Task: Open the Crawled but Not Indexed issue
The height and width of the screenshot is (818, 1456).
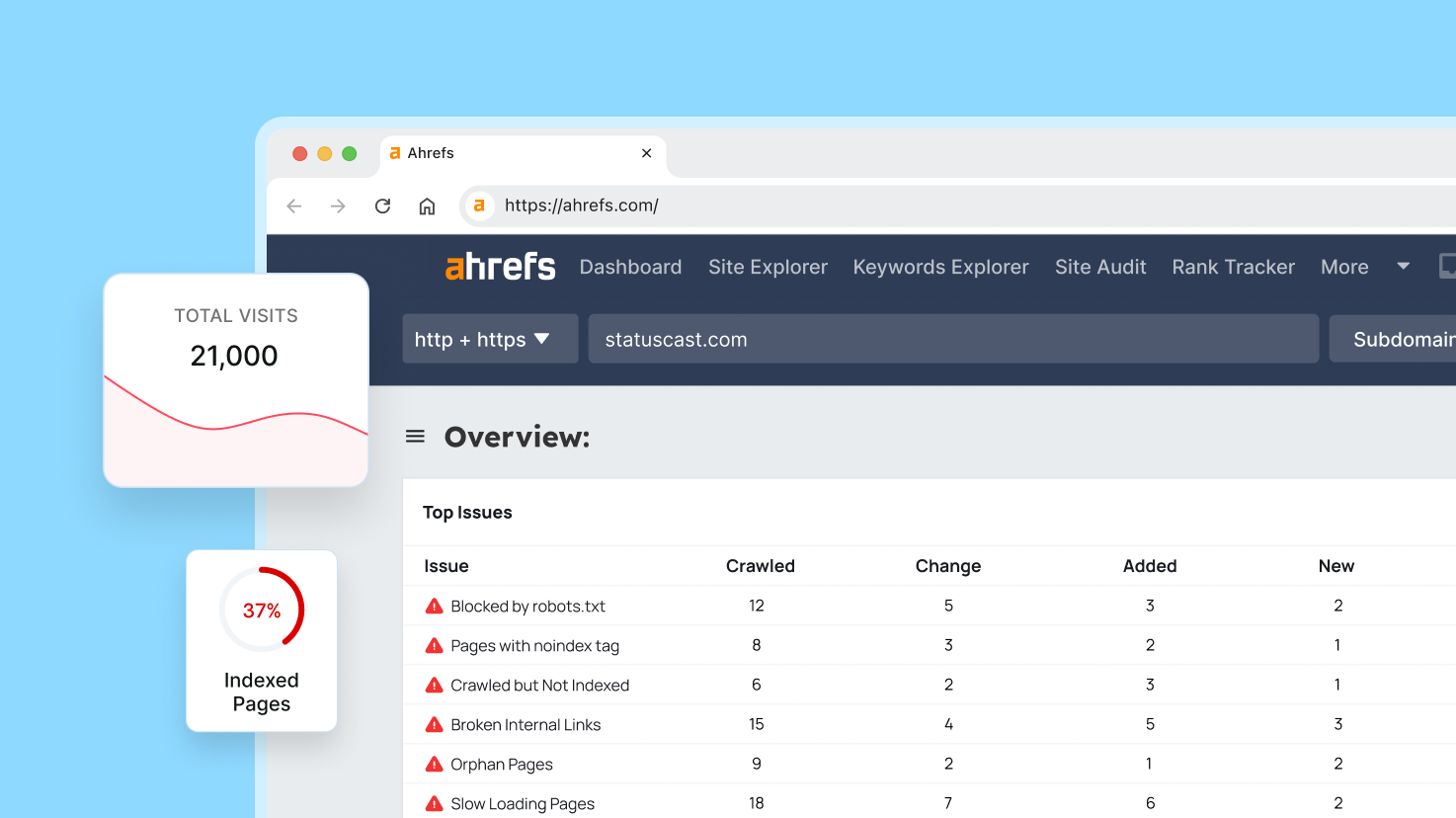Action: (x=539, y=686)
